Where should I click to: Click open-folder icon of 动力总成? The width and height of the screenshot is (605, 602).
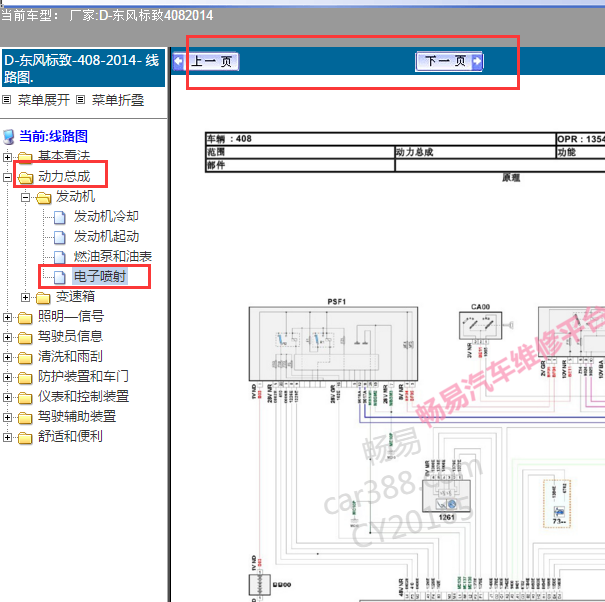[25, 178]
